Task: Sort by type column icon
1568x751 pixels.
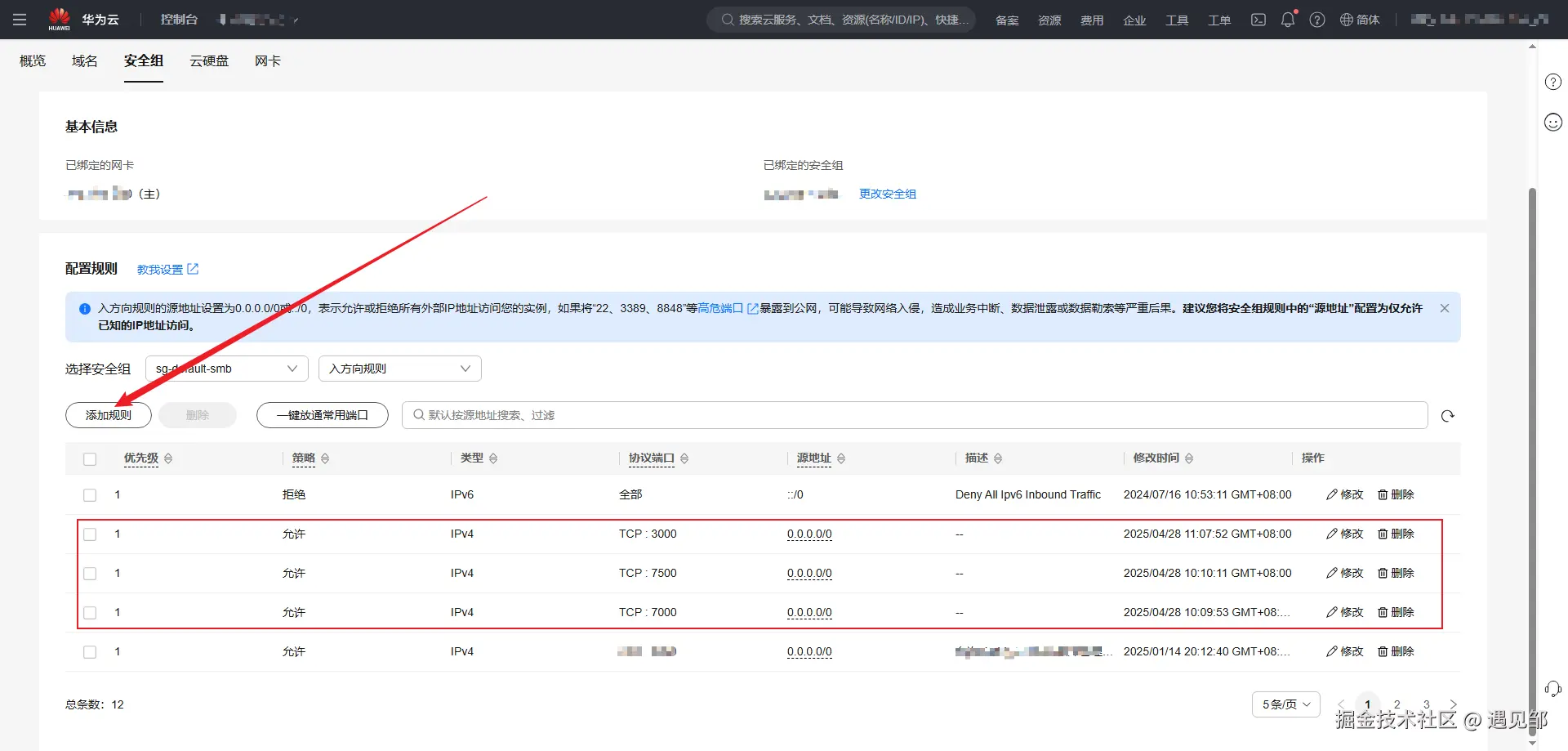Action: click(x=493, y=458)
